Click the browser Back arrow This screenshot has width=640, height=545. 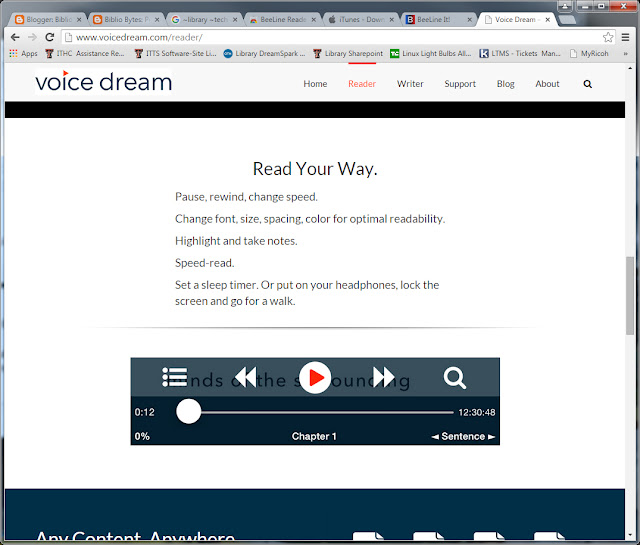tap(15, 37)
